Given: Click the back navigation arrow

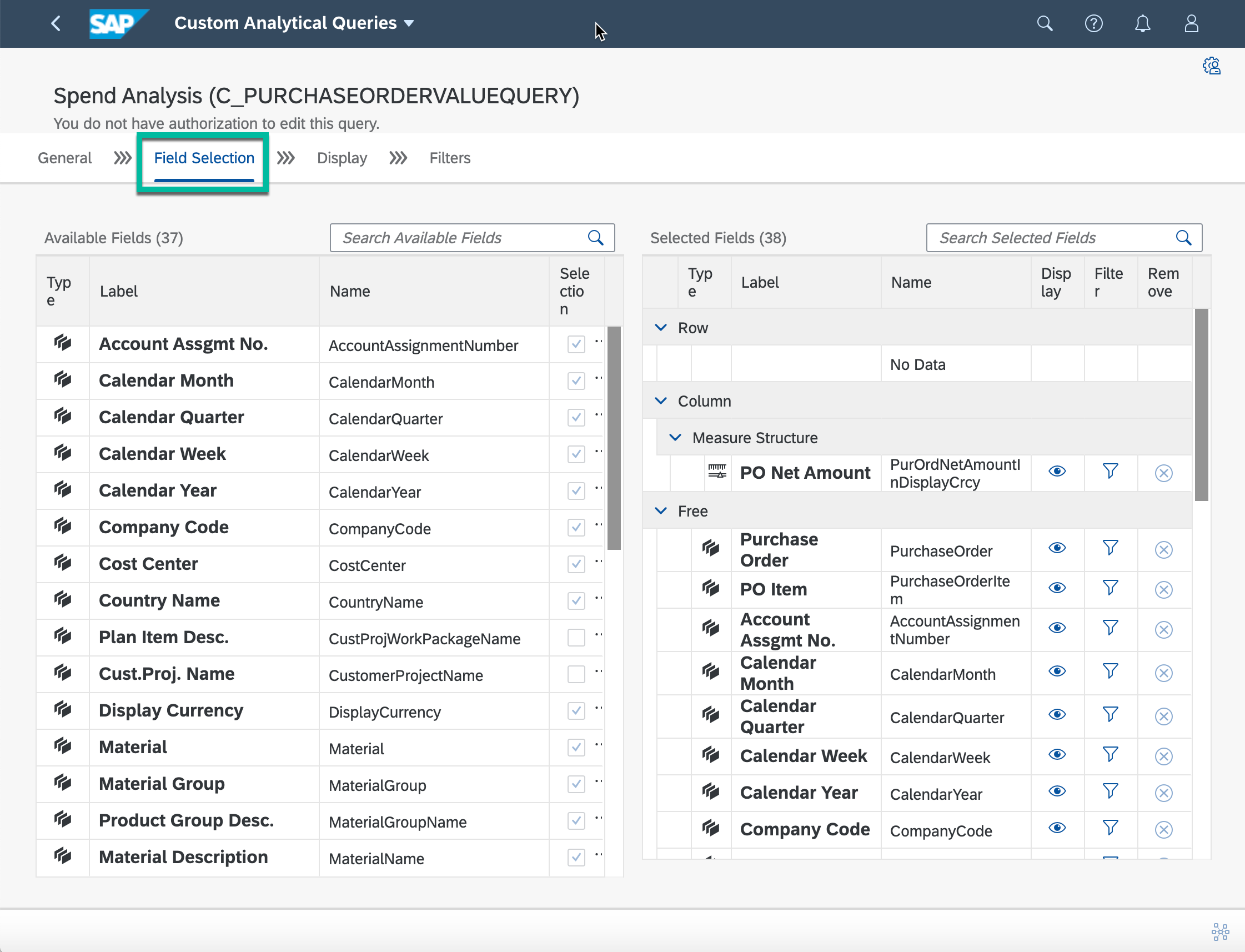Looking at the screenshot, I should pos(56,23).
